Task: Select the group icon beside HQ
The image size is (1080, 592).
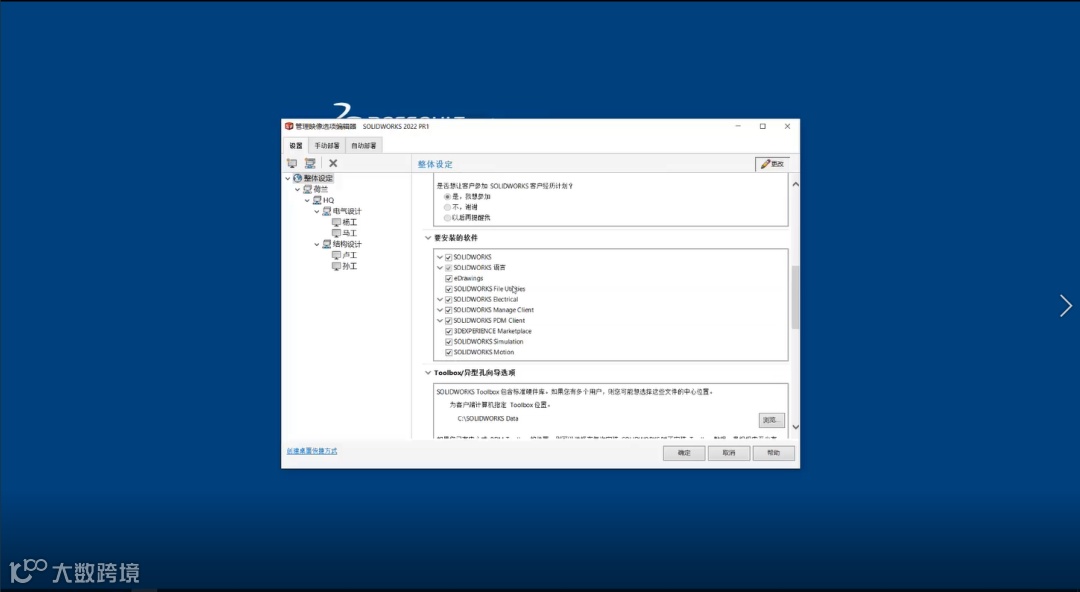Action: click(x=317, y=200)
